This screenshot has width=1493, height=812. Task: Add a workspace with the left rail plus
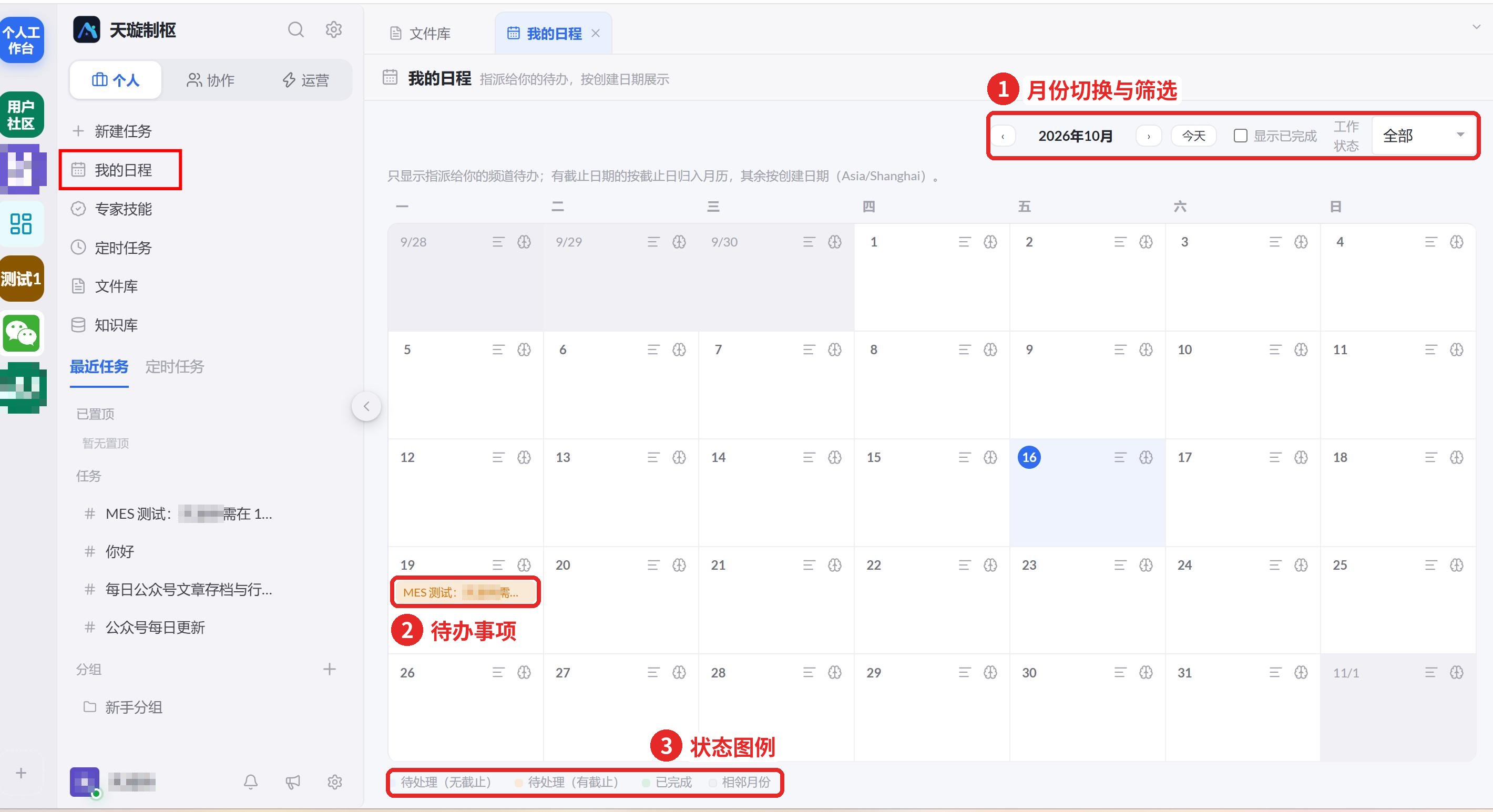pyautogui.click(x=21, y=773)
